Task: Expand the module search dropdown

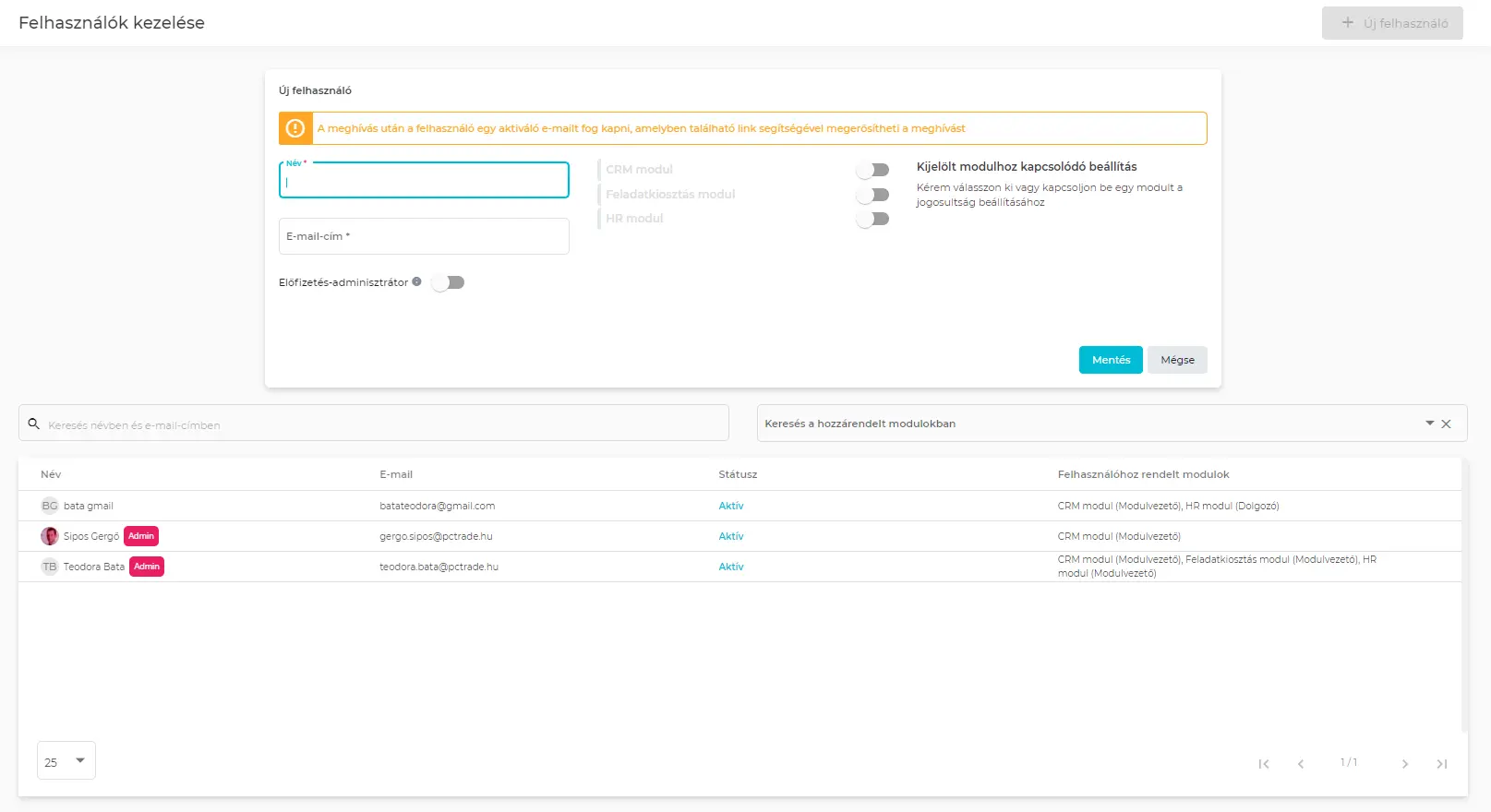Action: pyautogui.click(x=1429, y=424)
